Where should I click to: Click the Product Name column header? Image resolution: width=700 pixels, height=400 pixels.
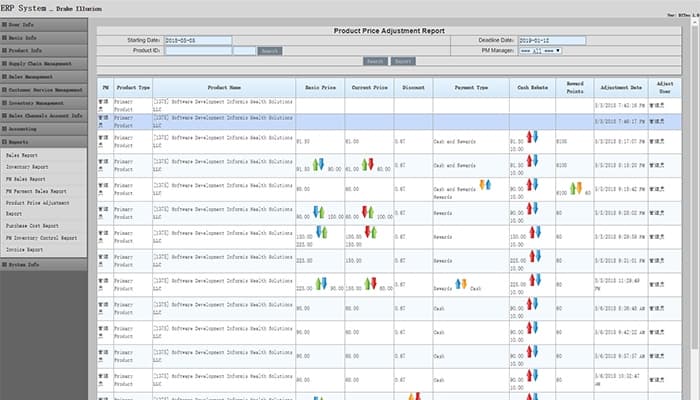click(224, 88)
